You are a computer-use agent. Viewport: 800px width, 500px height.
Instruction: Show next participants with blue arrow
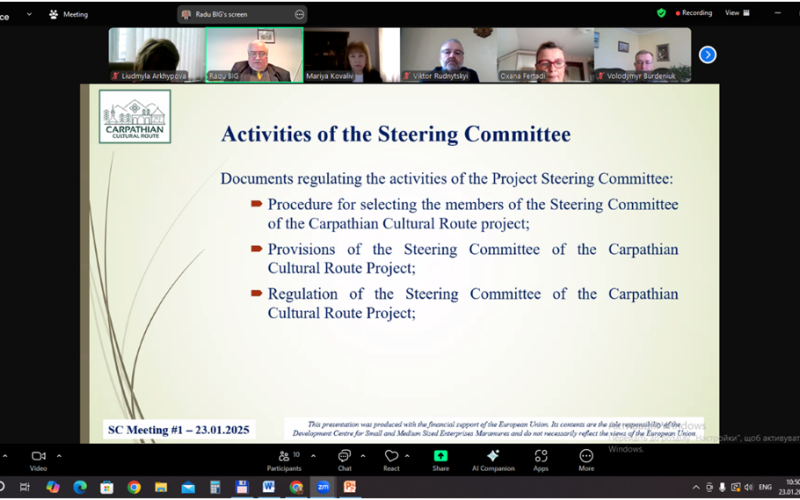[x=707, y=55]
